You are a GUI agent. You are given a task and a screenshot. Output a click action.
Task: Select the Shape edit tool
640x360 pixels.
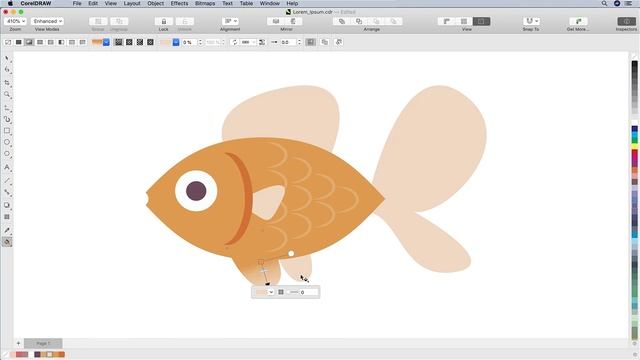pyautogui.click(x=7, y=70)
